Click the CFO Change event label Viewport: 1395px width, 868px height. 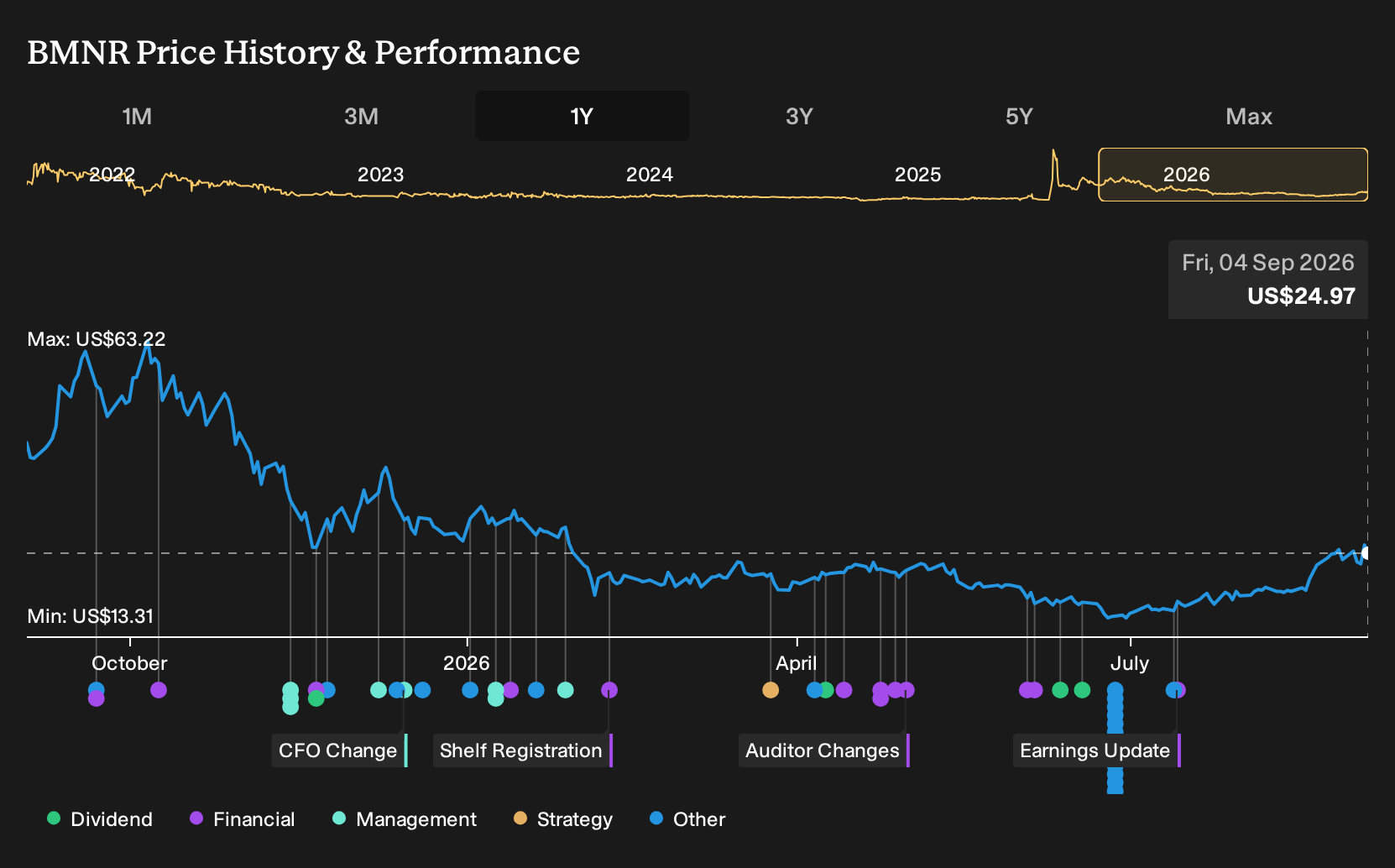339,750
